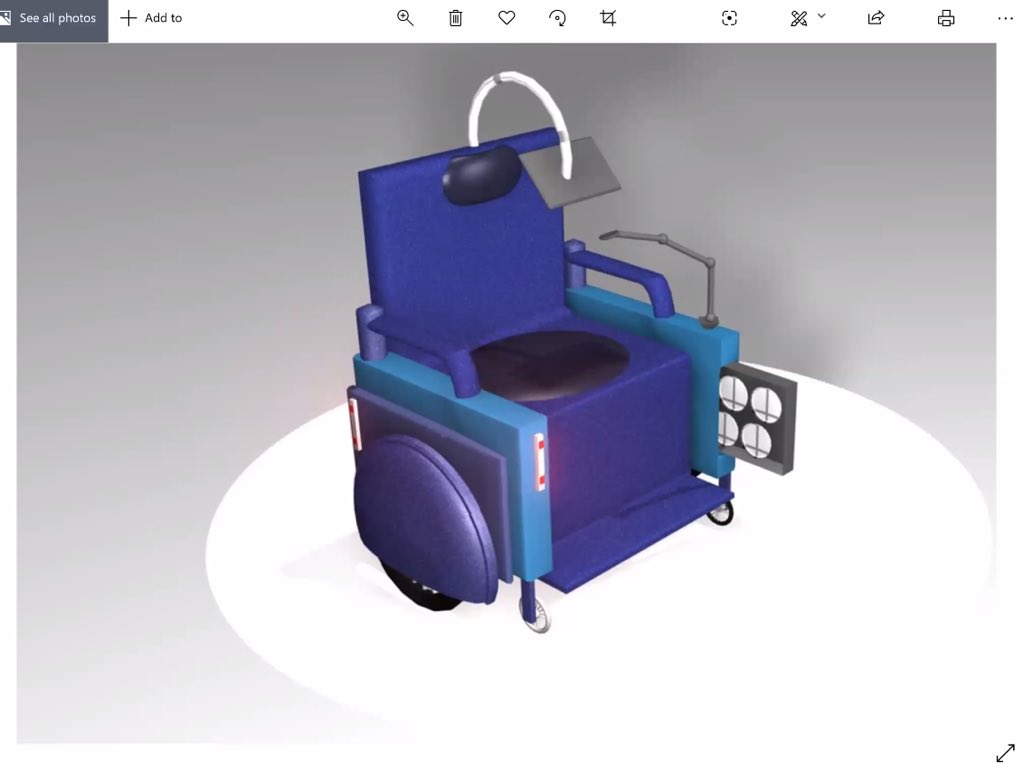This screenshot has height=763, width=1024.
Task: Delete the photo with the trash icon
Action: [x=456, y=18]
